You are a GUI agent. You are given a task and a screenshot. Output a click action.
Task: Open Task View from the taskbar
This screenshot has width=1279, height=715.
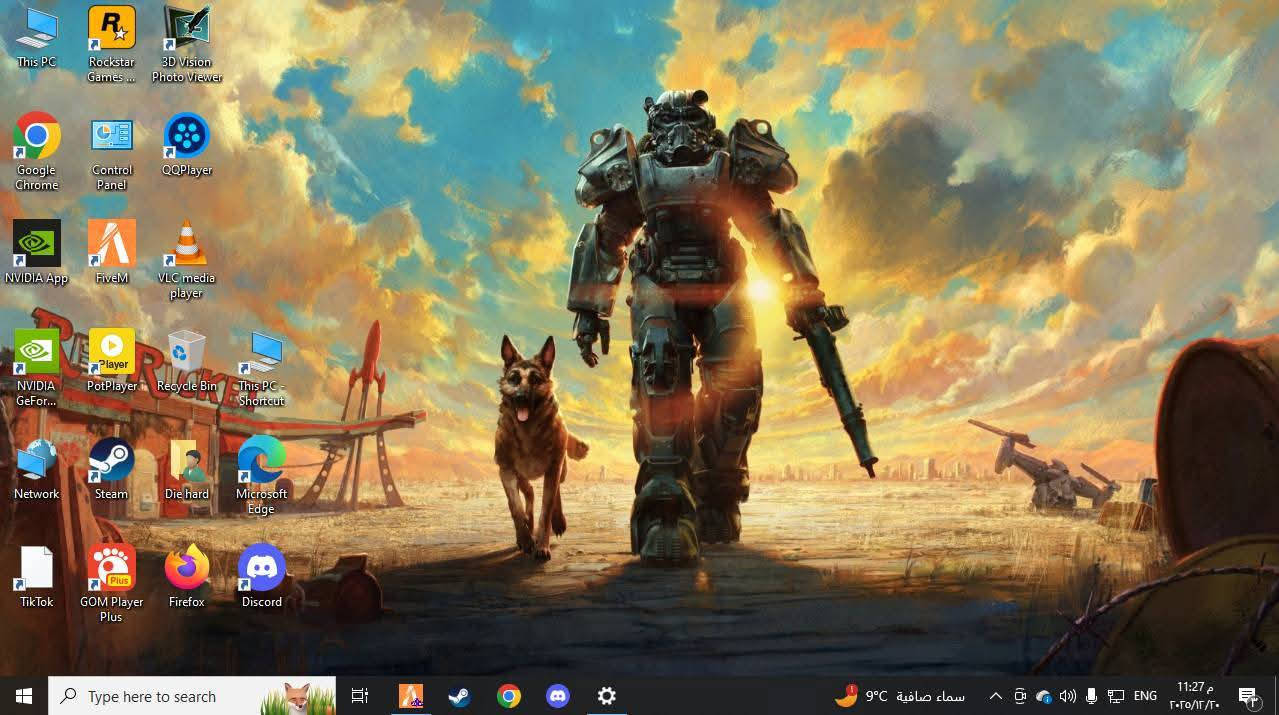(360, 696)
